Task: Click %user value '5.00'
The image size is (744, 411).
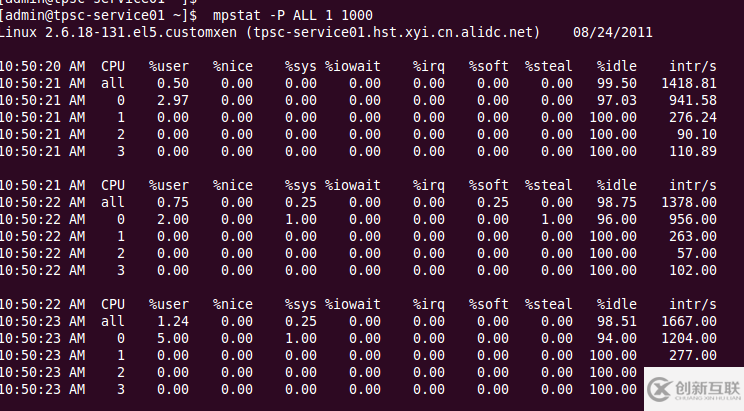Action: coord(173,339)
